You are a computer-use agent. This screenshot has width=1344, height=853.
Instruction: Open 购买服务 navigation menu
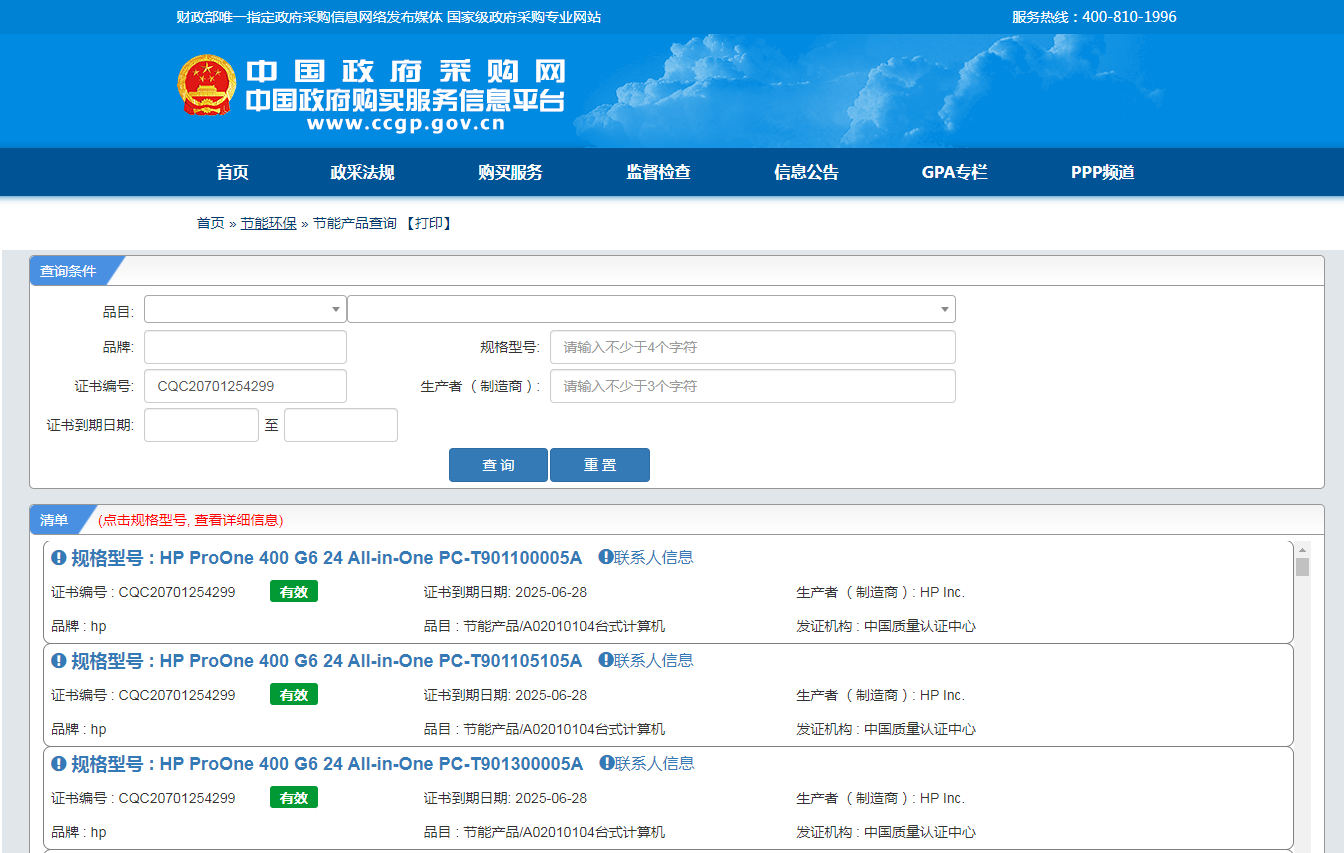[x=510, y=172]
